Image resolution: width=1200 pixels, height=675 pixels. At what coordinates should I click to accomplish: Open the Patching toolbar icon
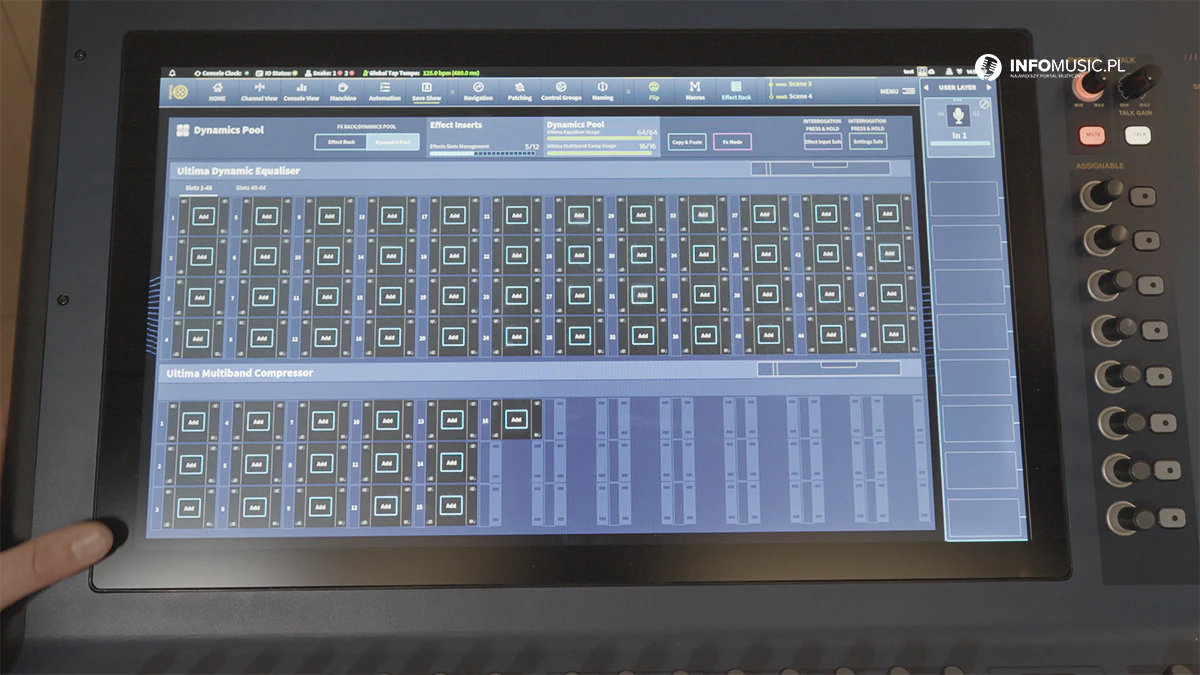pos(520,91)
